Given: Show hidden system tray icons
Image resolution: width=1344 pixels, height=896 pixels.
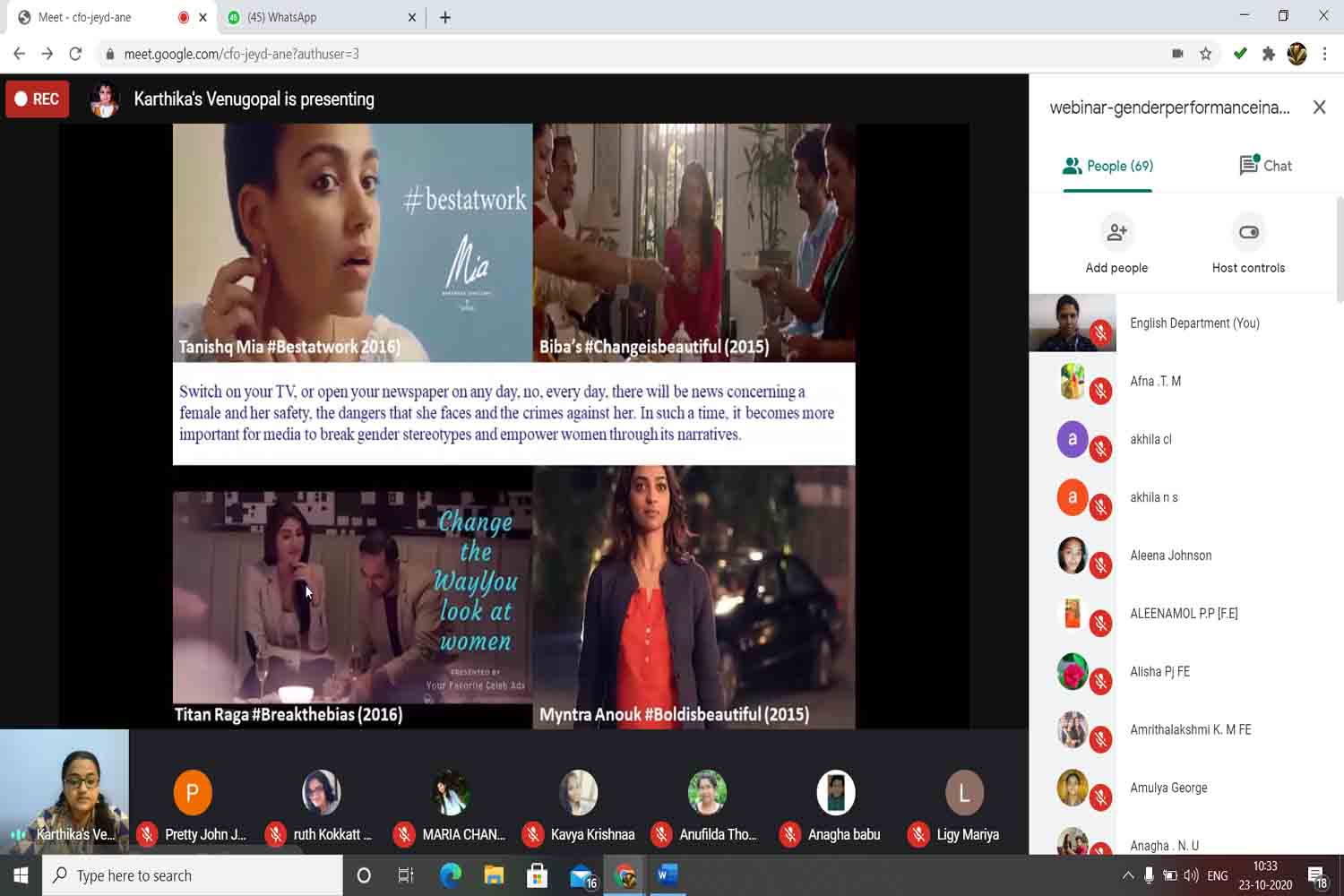Looking at the screenshot, I should point(1127,875).
